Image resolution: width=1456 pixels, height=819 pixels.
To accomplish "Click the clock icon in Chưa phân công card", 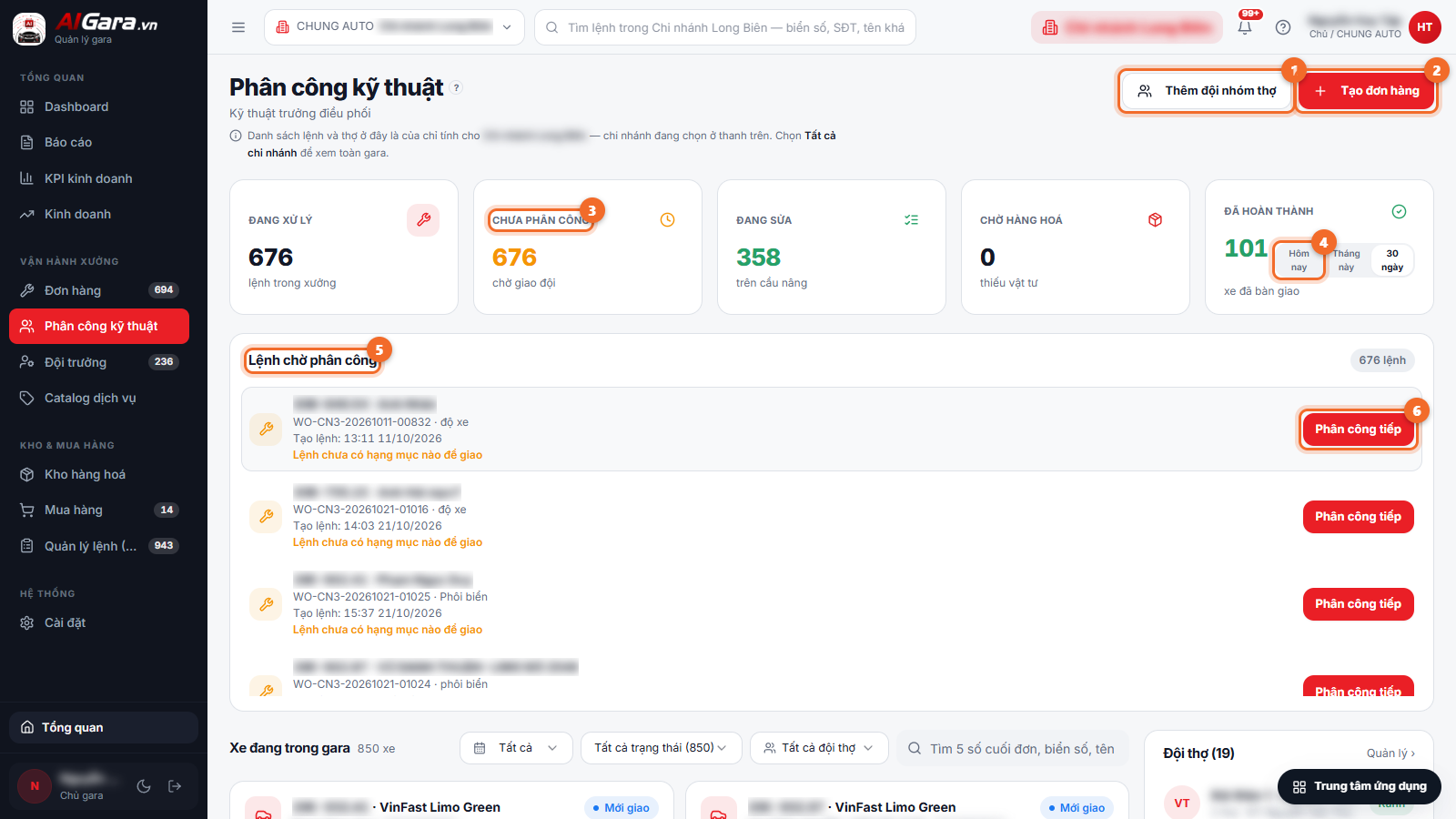I will pyautogui.click(x=667, y=220).
